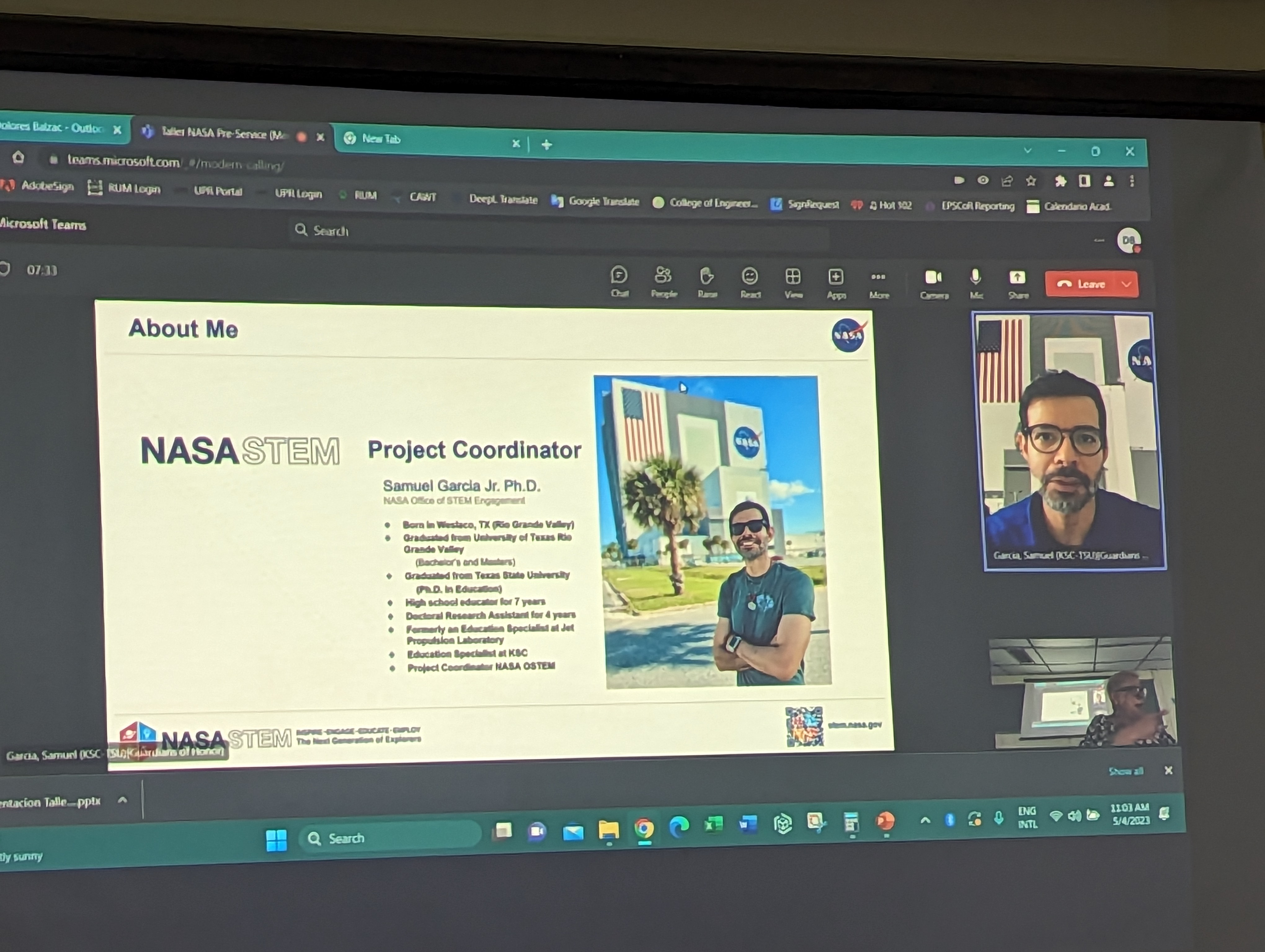1265x952 pixels.
Task: Click the browser Home icon
Action: pos(18,156)
